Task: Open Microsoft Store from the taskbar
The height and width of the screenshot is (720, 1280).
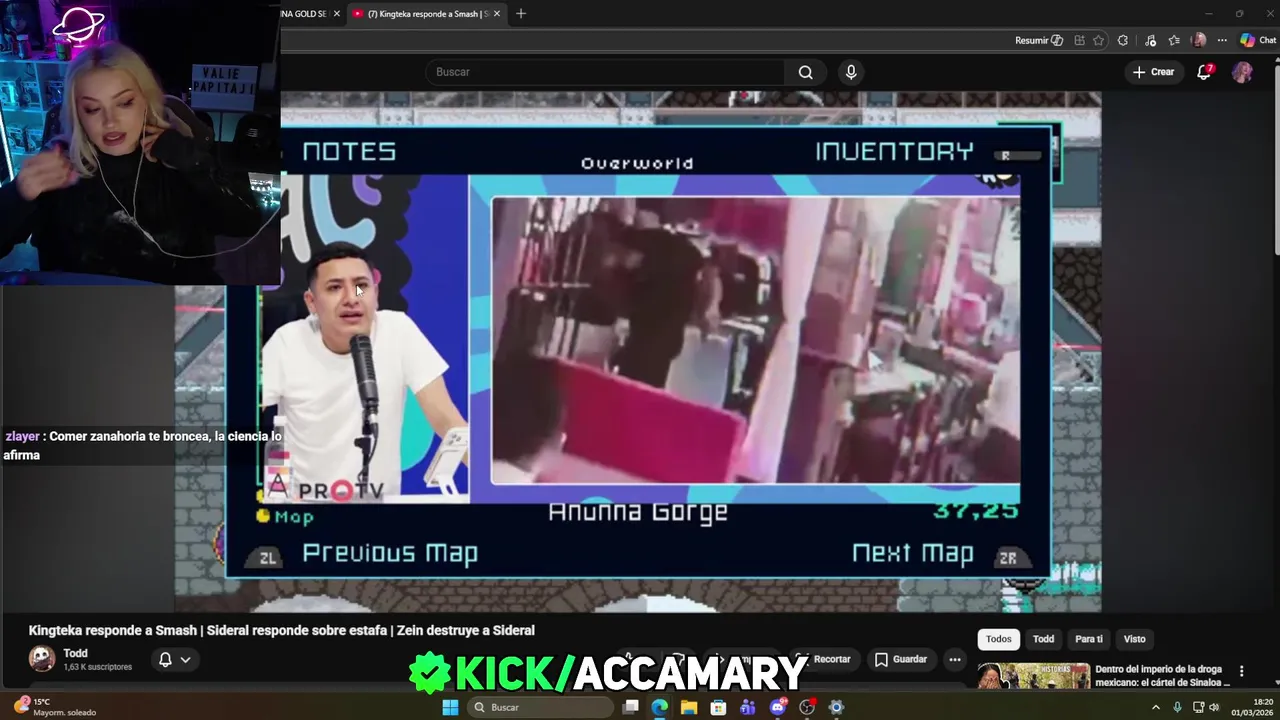Action: coord(718,707)
